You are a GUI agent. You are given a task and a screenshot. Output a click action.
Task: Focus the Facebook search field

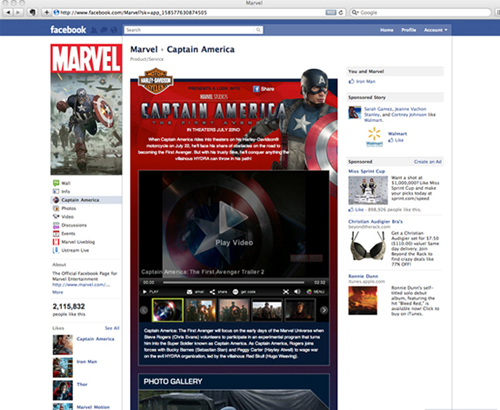point(189,30)
